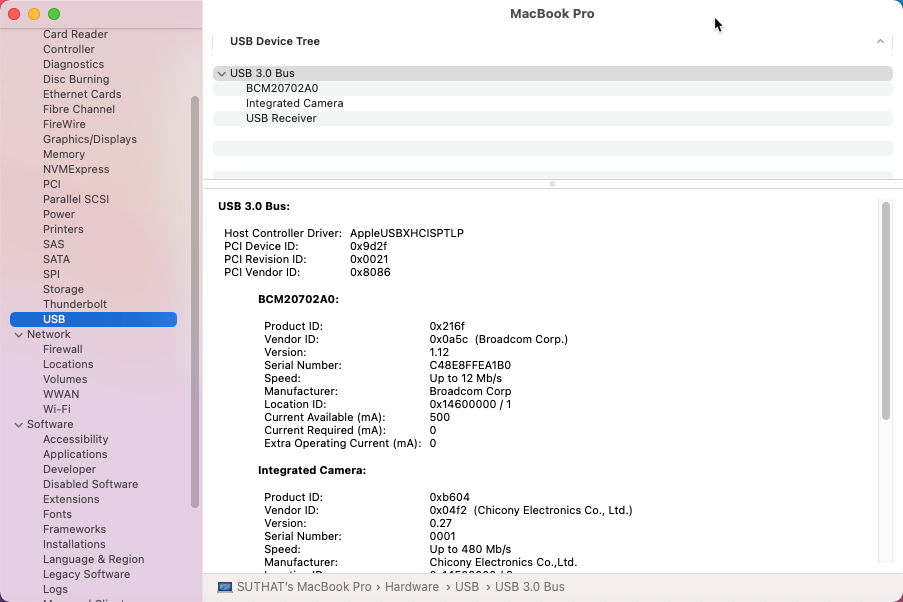Open Locations under Network

point(68,364)
